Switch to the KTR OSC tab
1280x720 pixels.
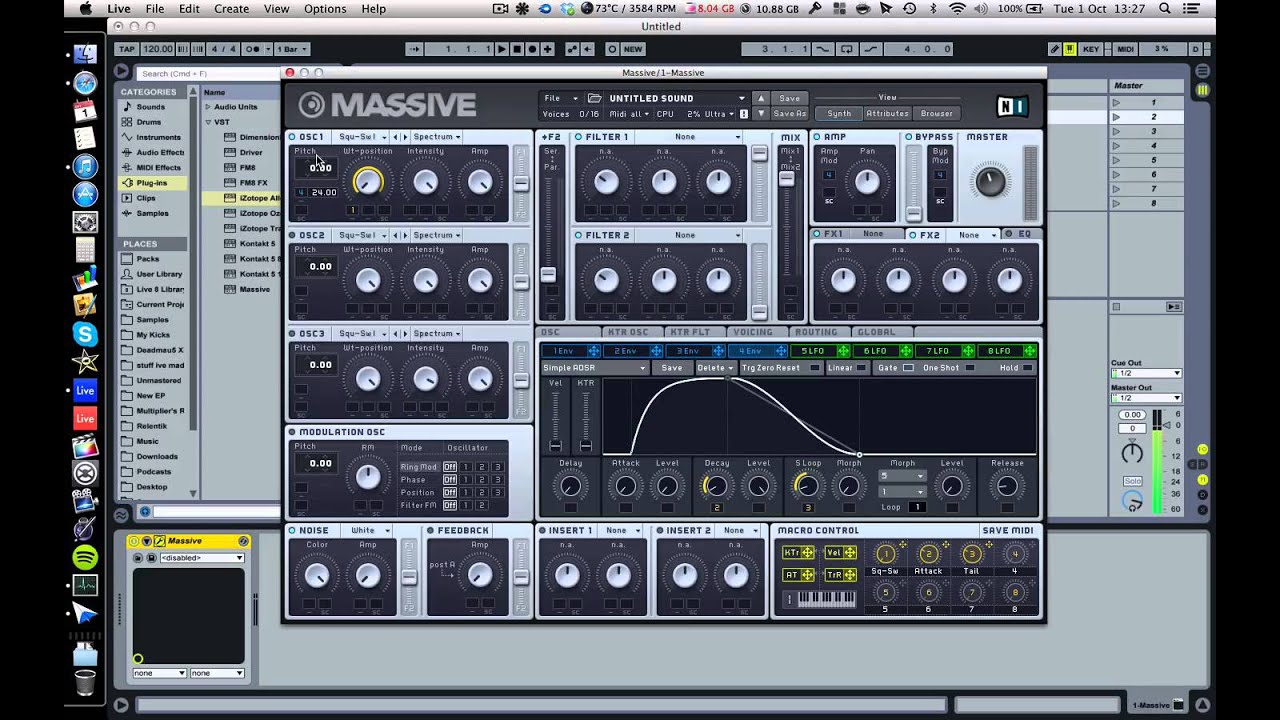[x=631, y=332]
